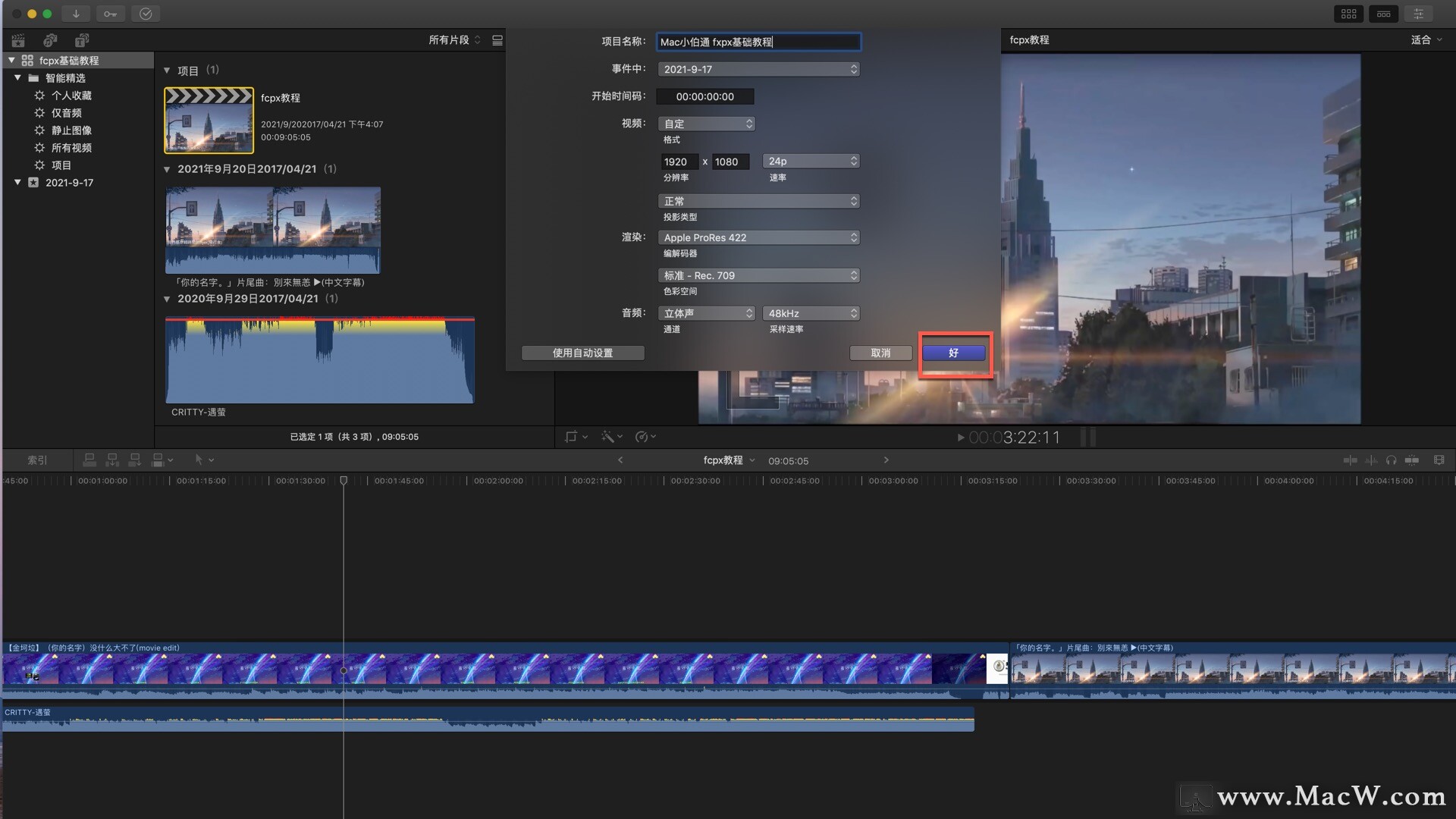This screenshot has width=1456, height=819.
Task: Select 所有视频 smart collection
Action: (x=71, y=148)
